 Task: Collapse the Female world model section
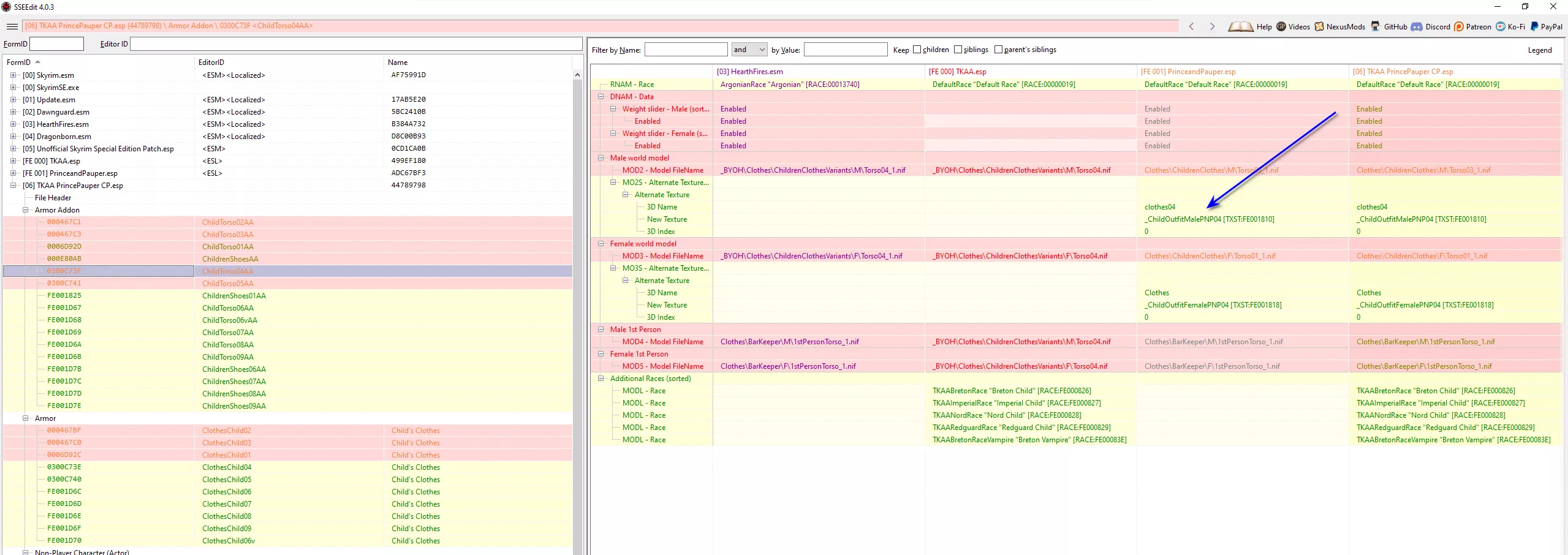click(601, 244)
